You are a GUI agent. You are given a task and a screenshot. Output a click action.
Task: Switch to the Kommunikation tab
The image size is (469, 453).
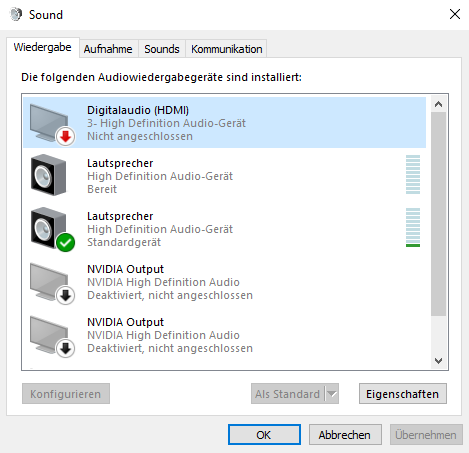point(227,49)
